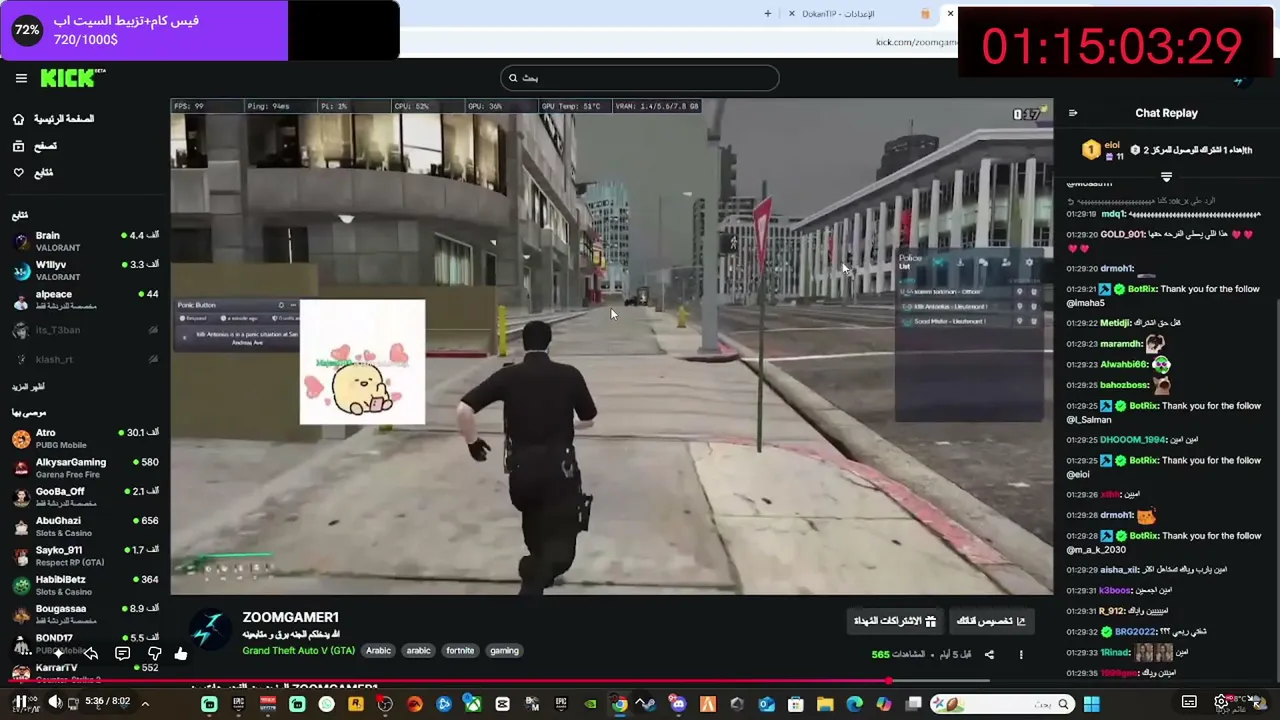Expand the show more followed channels link
Viewport: 1280px width, 720px height.
[28, 387]
